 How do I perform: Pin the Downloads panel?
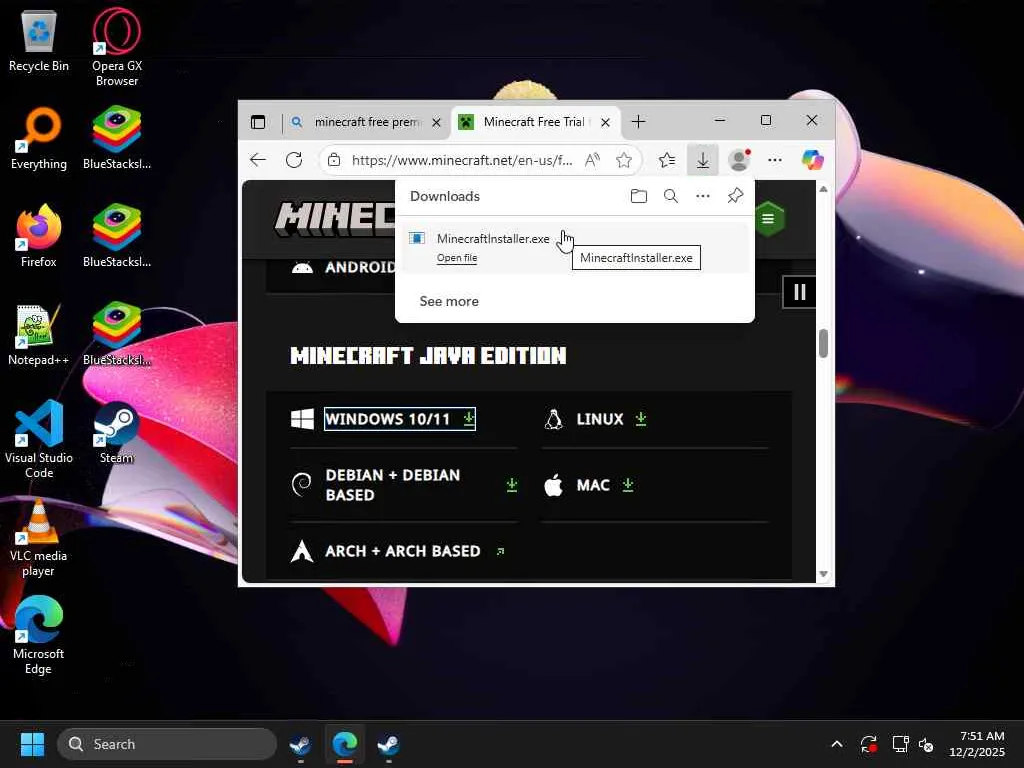point(735,196)
